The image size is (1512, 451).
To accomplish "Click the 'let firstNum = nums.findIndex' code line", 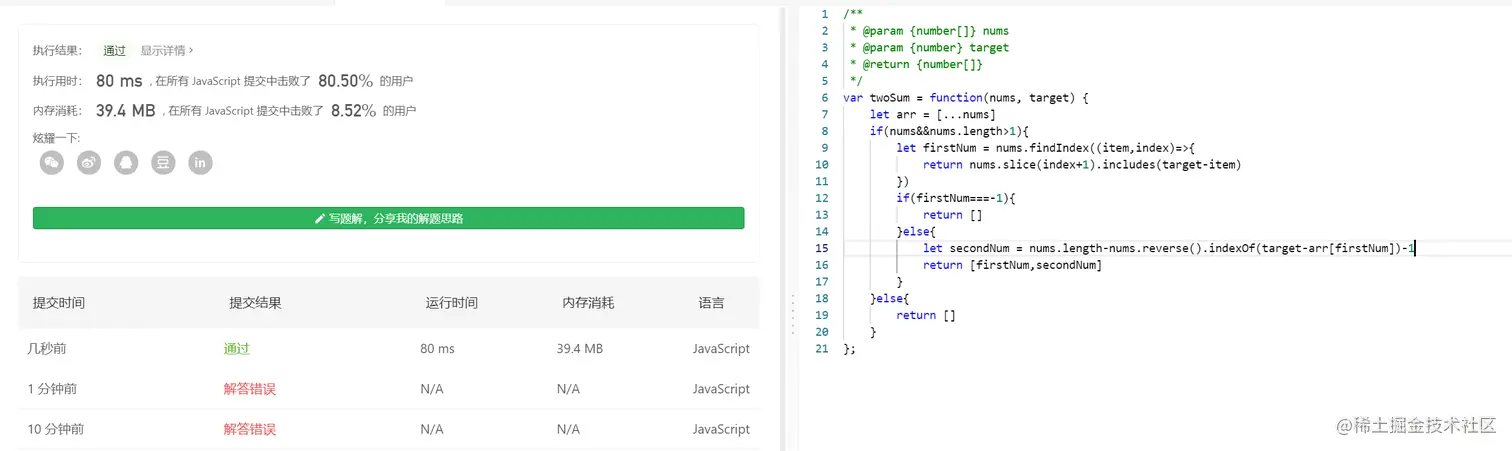I will (1046, 148).
